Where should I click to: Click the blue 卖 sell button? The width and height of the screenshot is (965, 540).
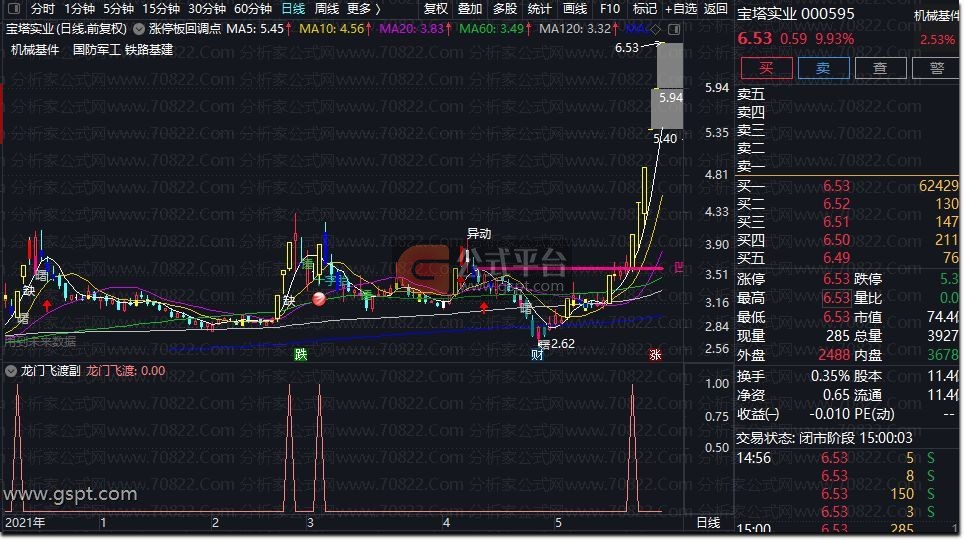pyautogui.click(x=823, y=68)
